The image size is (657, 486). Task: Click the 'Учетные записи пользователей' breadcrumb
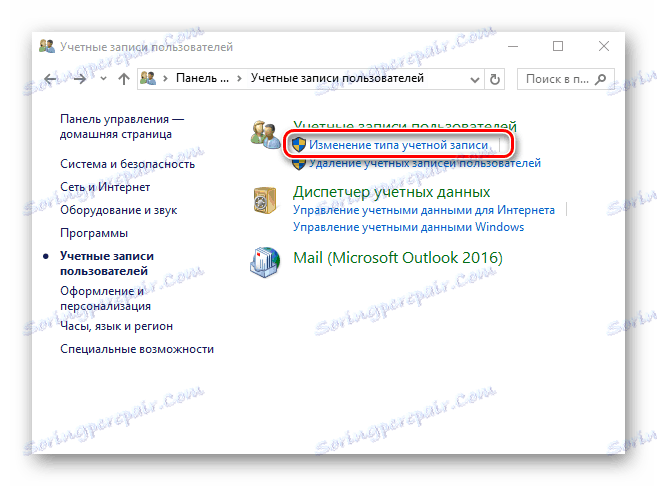(337, 78)
